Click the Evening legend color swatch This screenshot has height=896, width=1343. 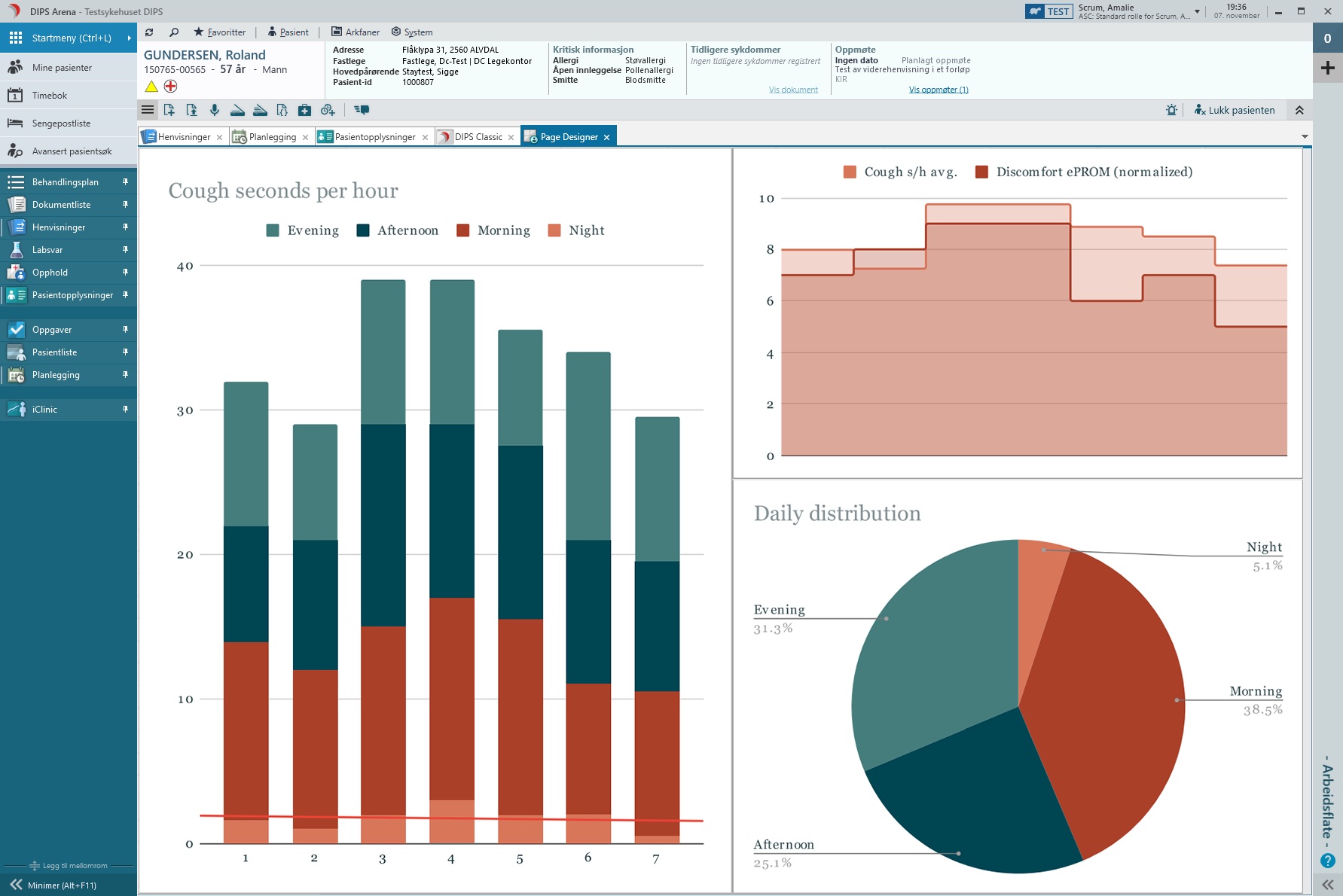(273, 230)
